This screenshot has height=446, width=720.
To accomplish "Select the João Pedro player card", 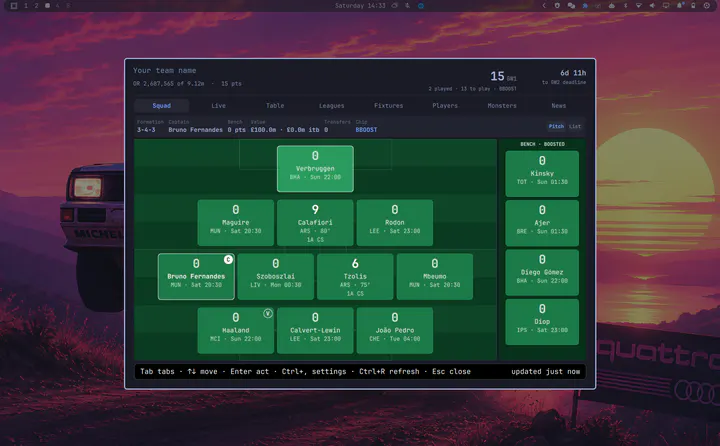I will [x=394, y=331].
